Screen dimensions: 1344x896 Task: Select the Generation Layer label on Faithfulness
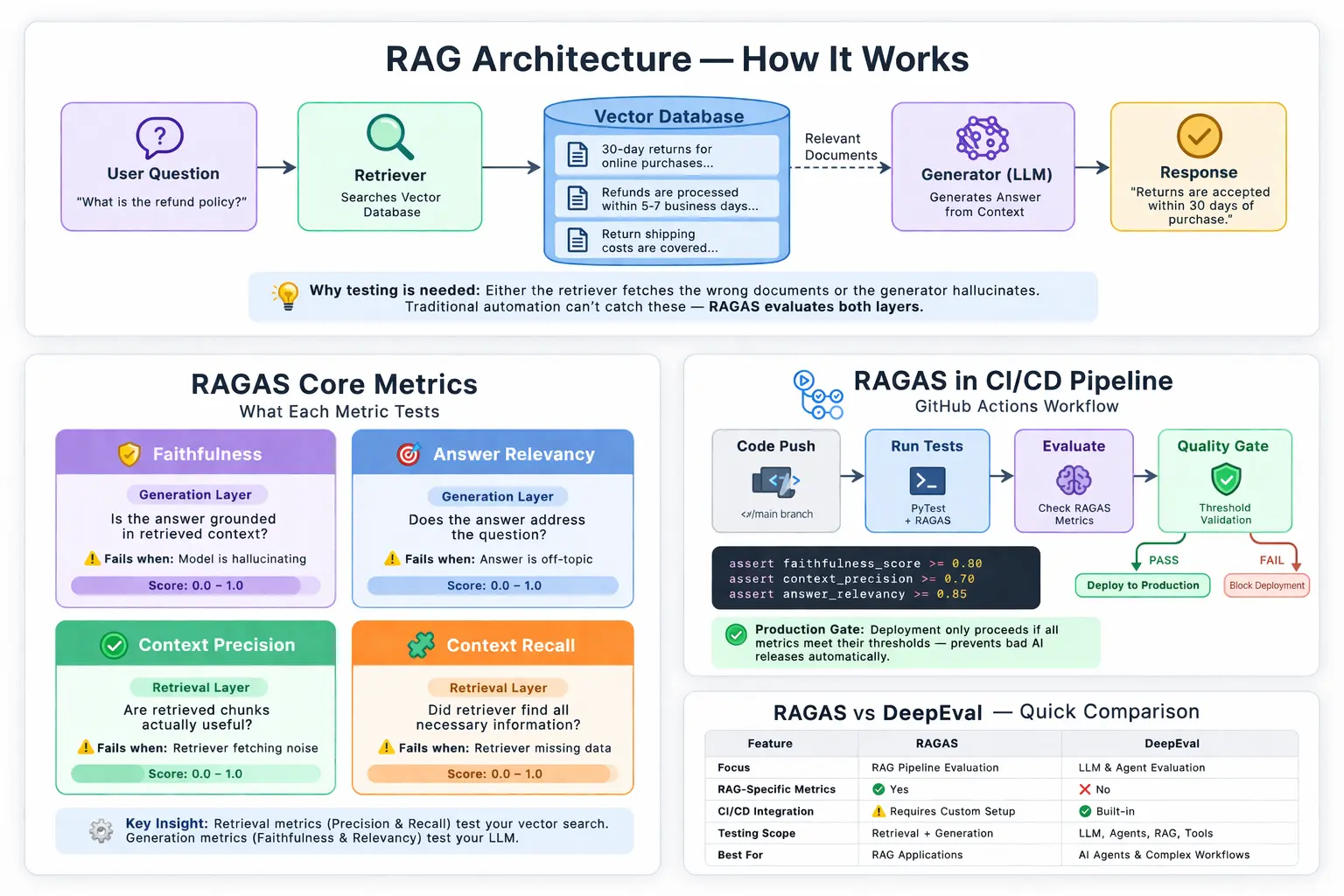[x=196, y=494]
